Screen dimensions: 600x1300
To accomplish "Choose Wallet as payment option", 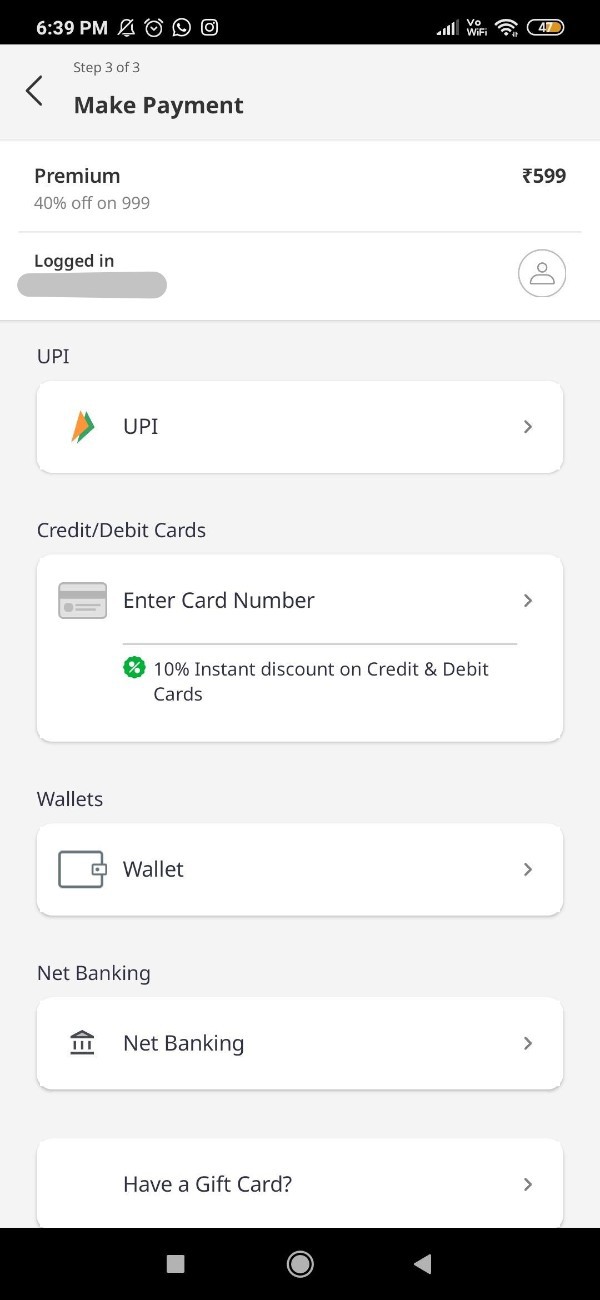I will pos(300,869).
